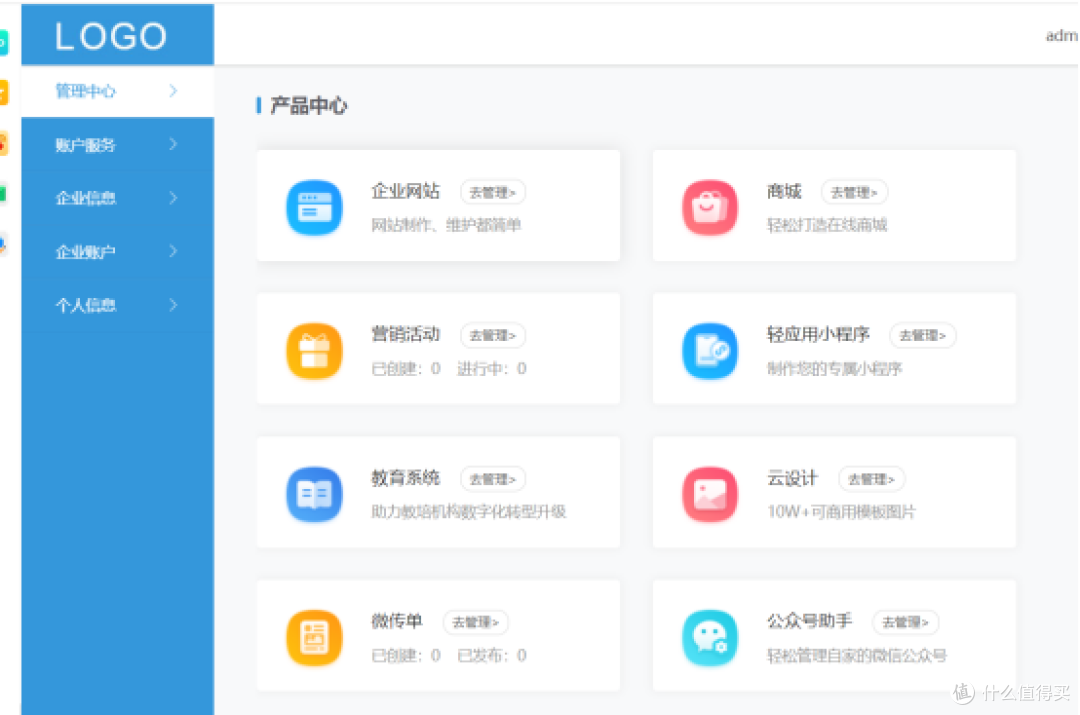Image resolution: width=1080 pixels, height=715 pixels.
Task: Click the 10W+可商用模板图片 description
Action: pos(841,512)
